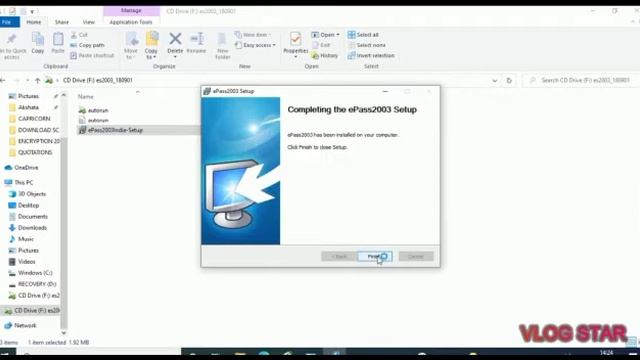Click Invert selection in ribbon
The width and height of the screenshot is (640, 360).
coord(371,56)
